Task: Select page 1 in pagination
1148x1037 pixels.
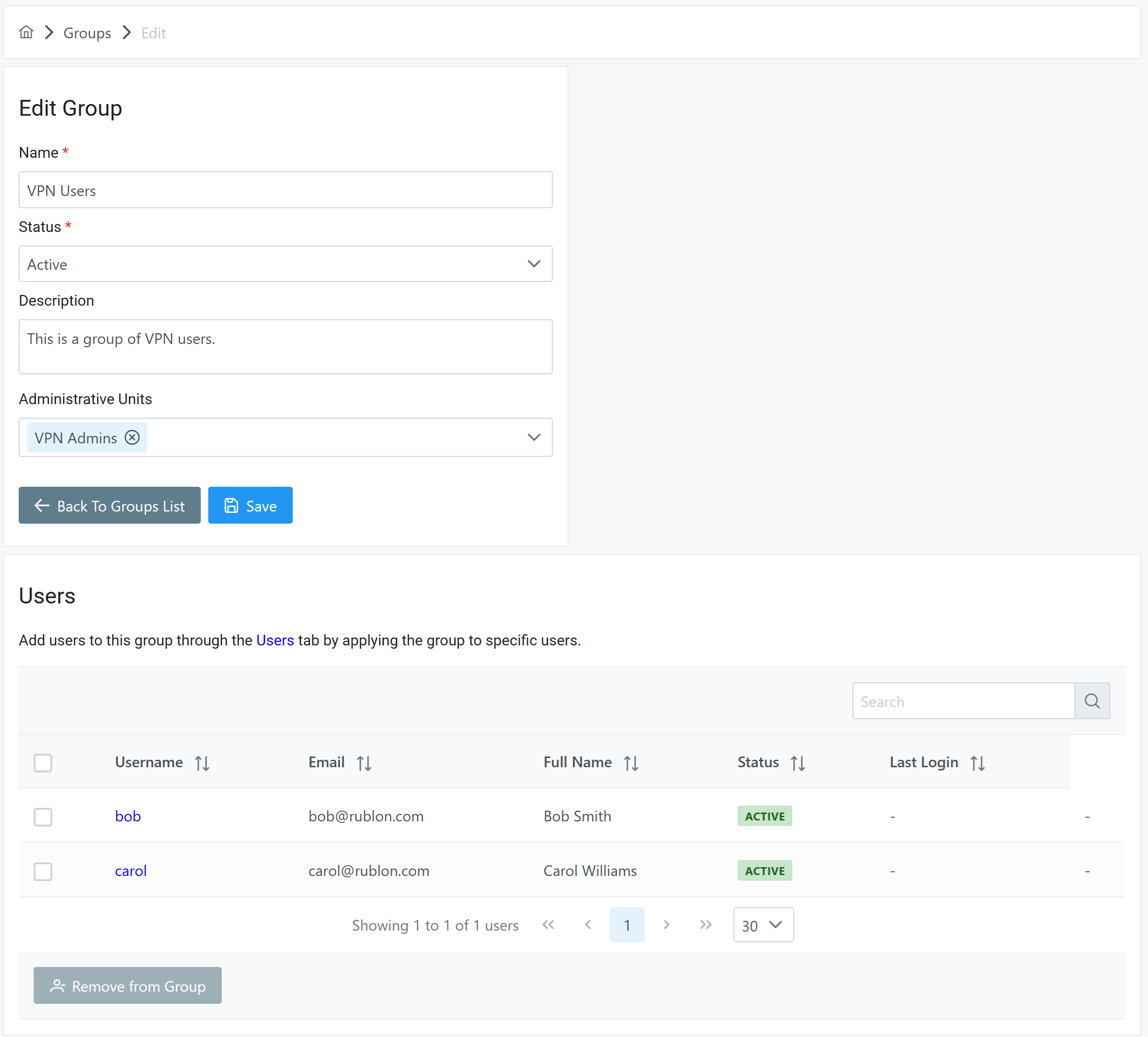Action: coord(627,925)
